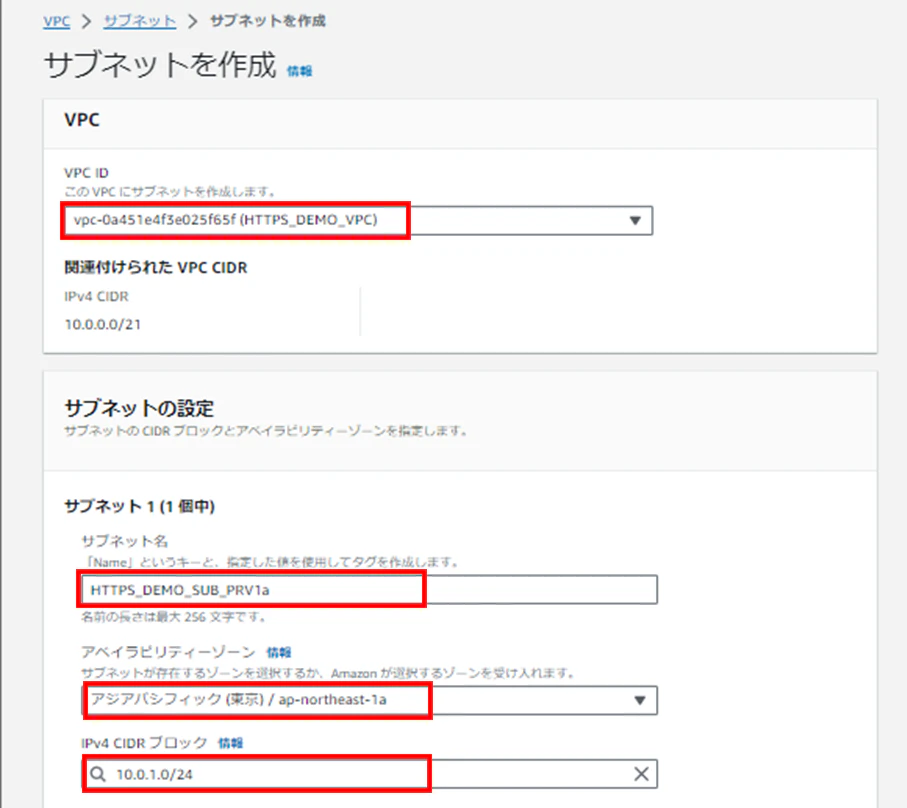Open the アベイラビリティーゾーン dropdown
The width and height of the screenshot is (907, 808).
pyautogui.click(x=369, y=700)
